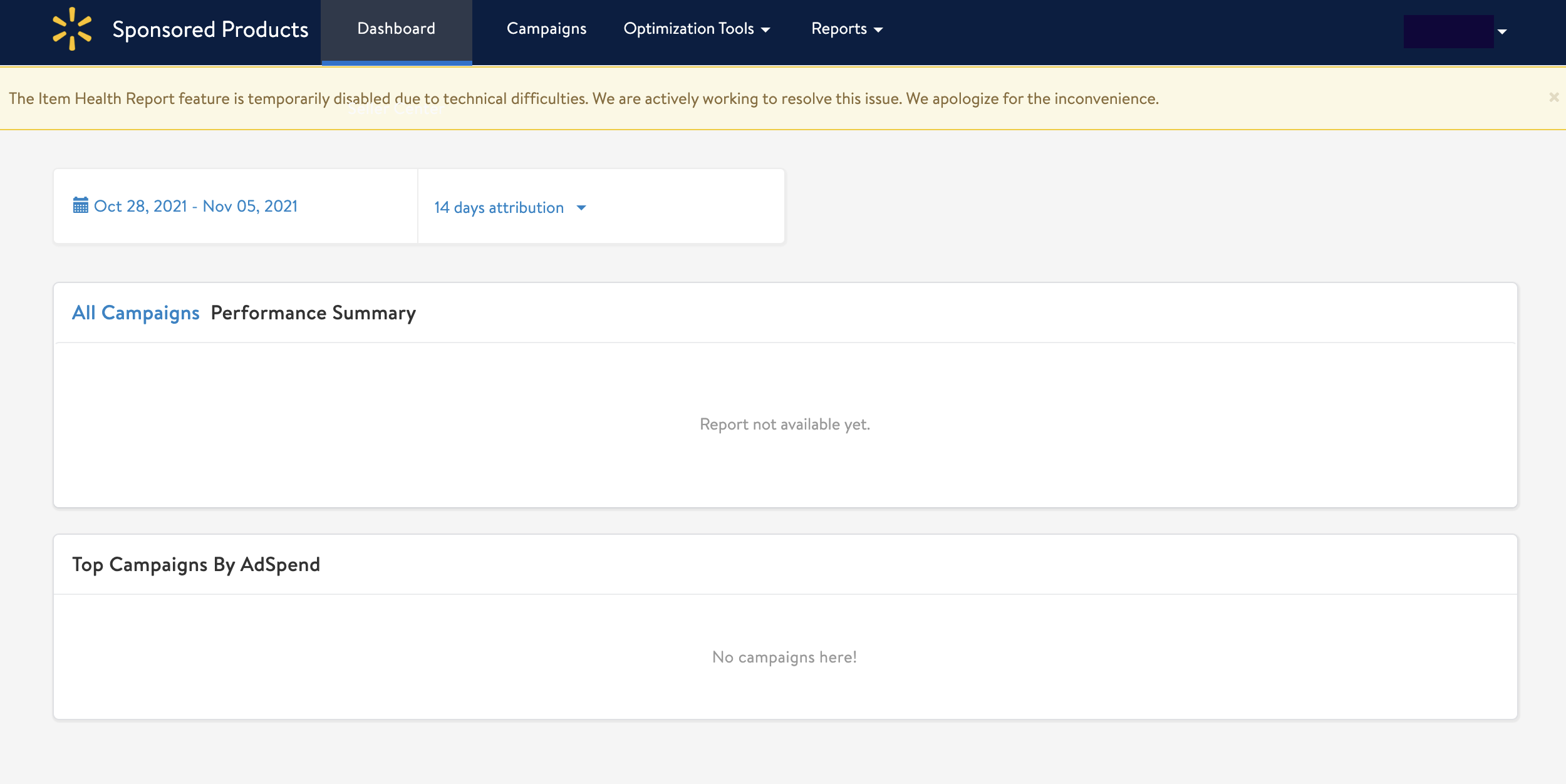Click the All Campaigns link
The height and width of the screenshot is (784, 1566).
tap(136, 312)
